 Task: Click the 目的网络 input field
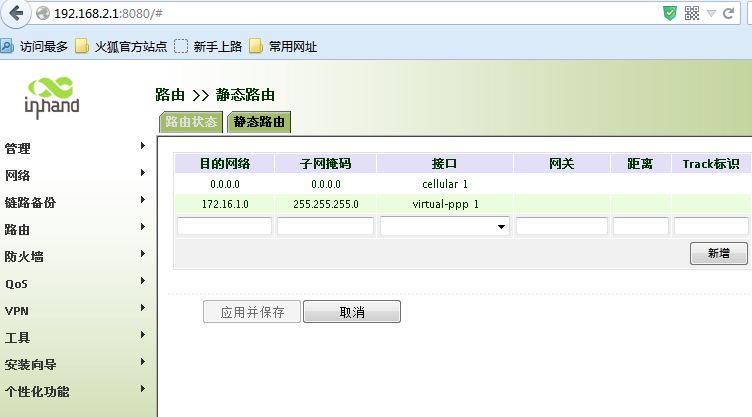tap(224, 227)
